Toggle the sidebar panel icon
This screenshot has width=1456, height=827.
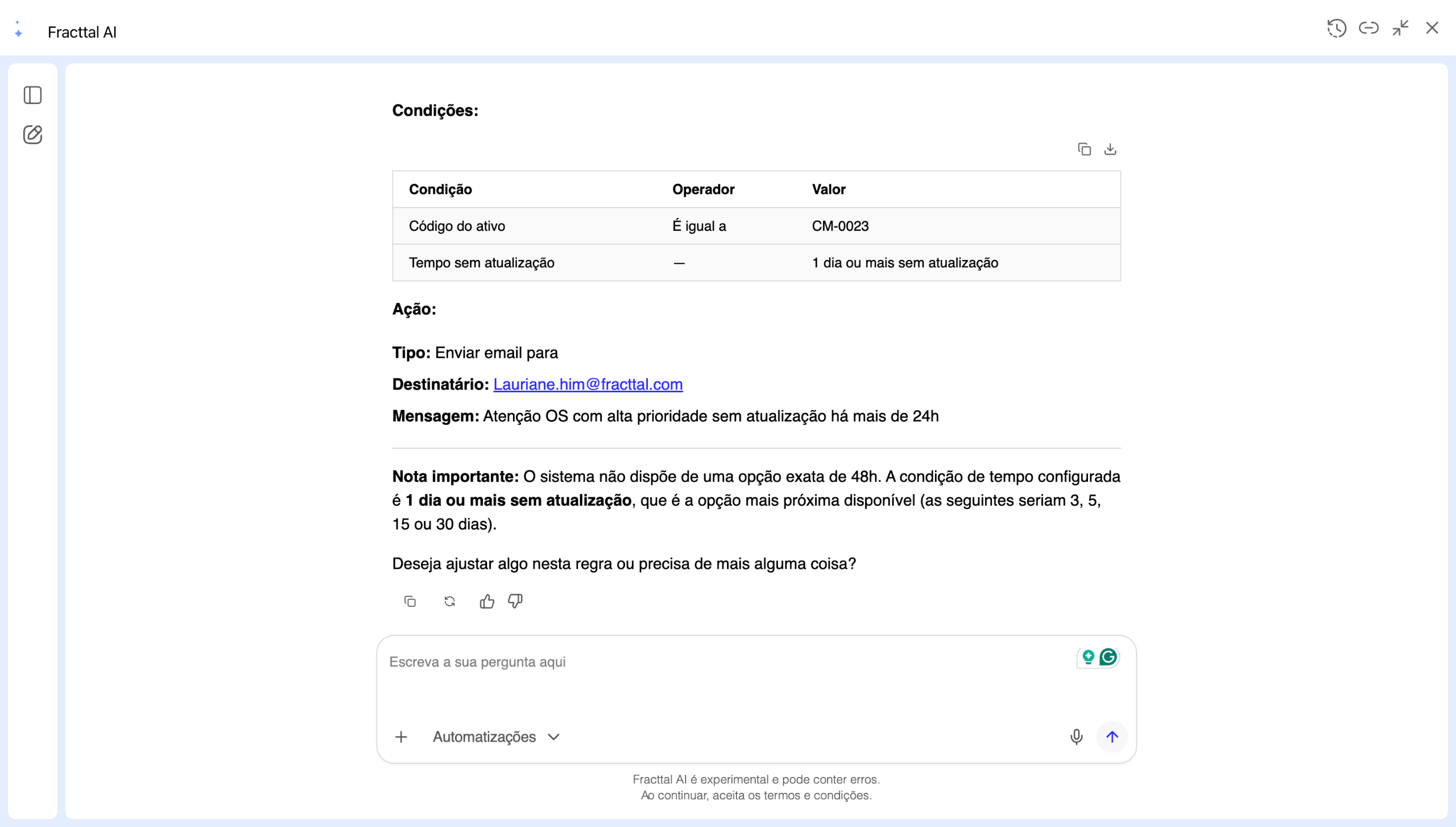click(x=32, y=95)
